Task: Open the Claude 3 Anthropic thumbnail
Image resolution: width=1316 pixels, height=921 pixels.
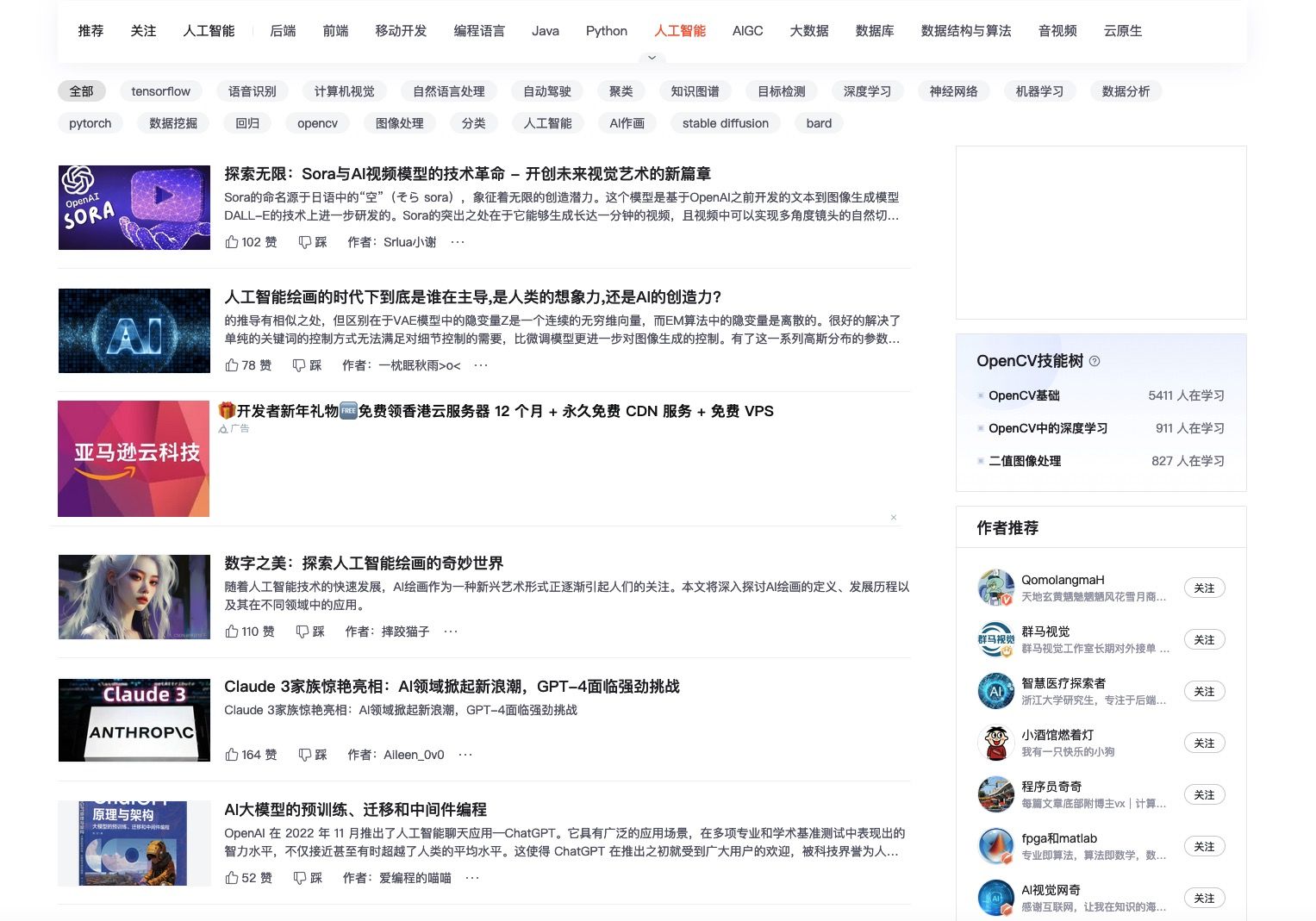Action: [134, 720]
